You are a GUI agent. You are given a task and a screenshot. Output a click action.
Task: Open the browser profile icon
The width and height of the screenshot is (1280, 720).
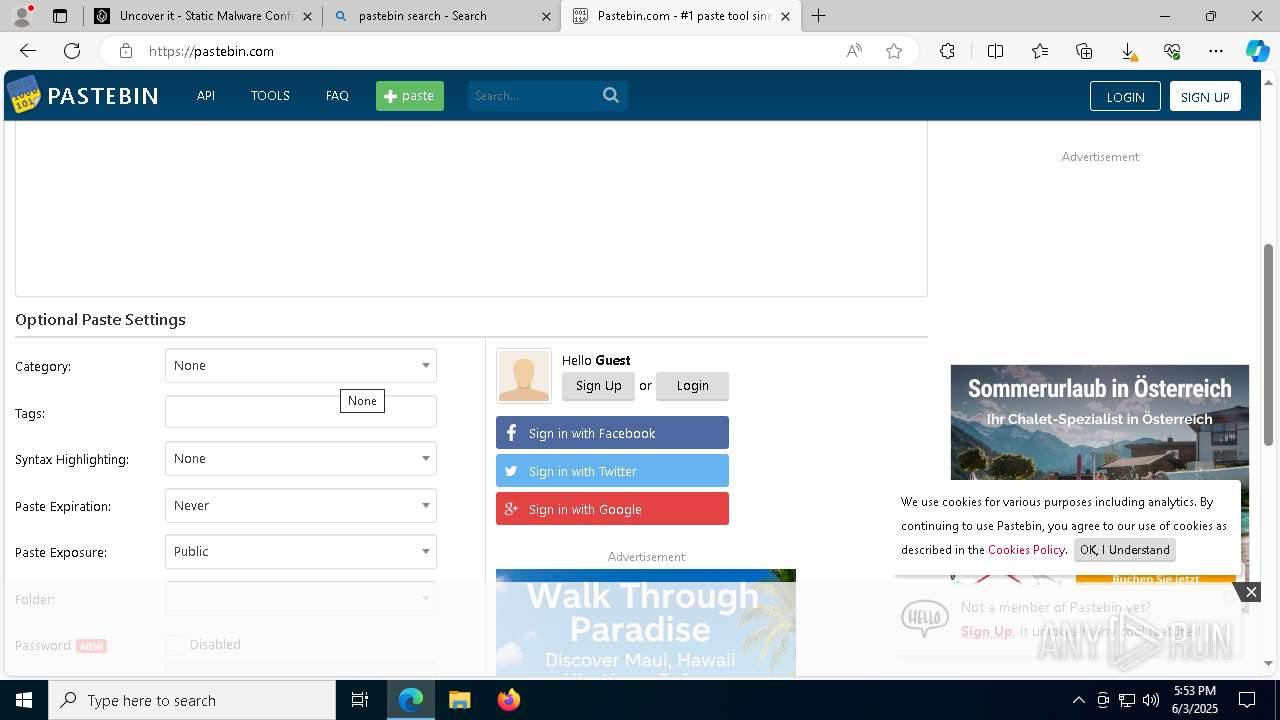tap(22, 16)
